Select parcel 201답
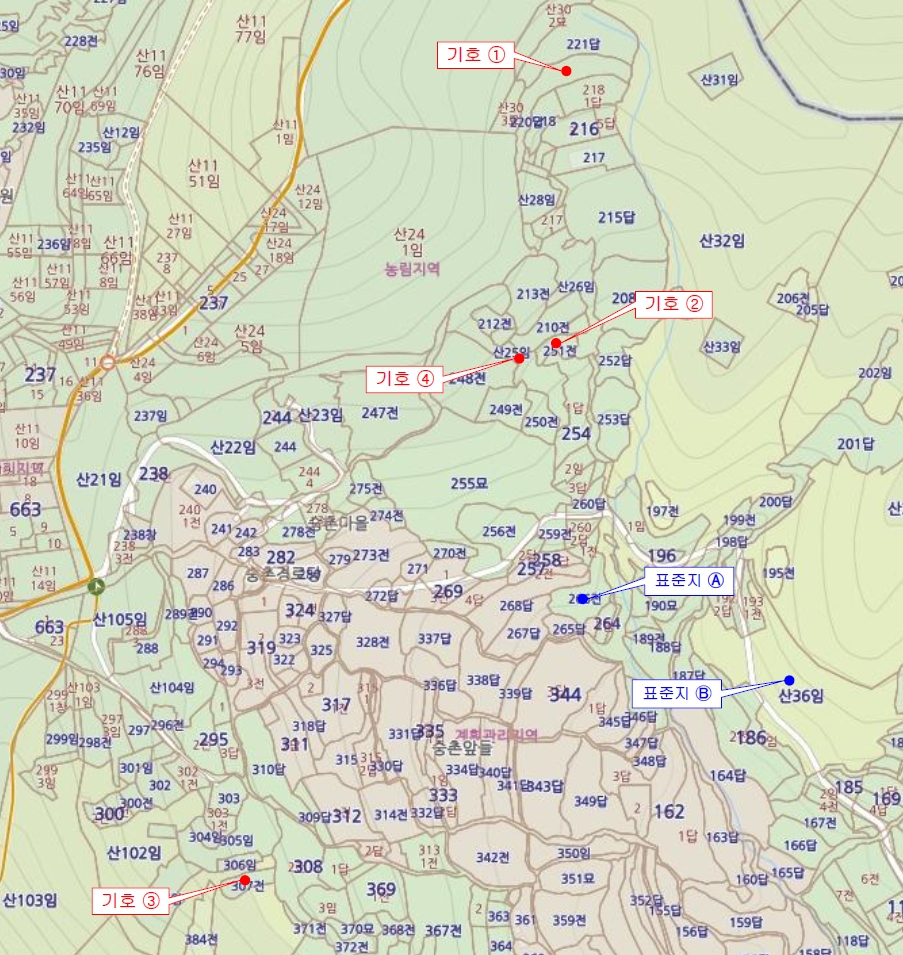903x955 pixels. (856, 444)
